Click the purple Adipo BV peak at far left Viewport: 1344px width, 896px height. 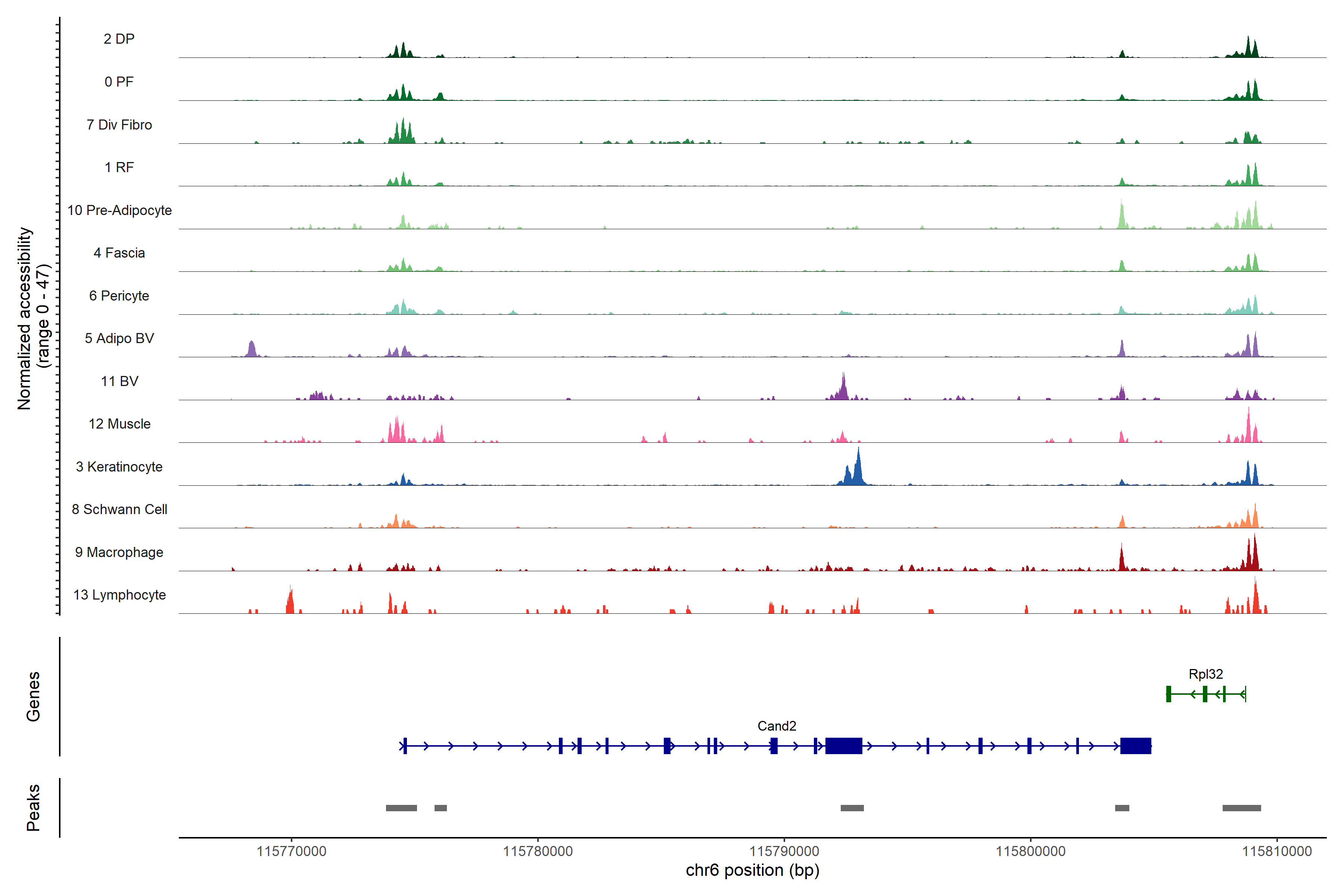251,349
